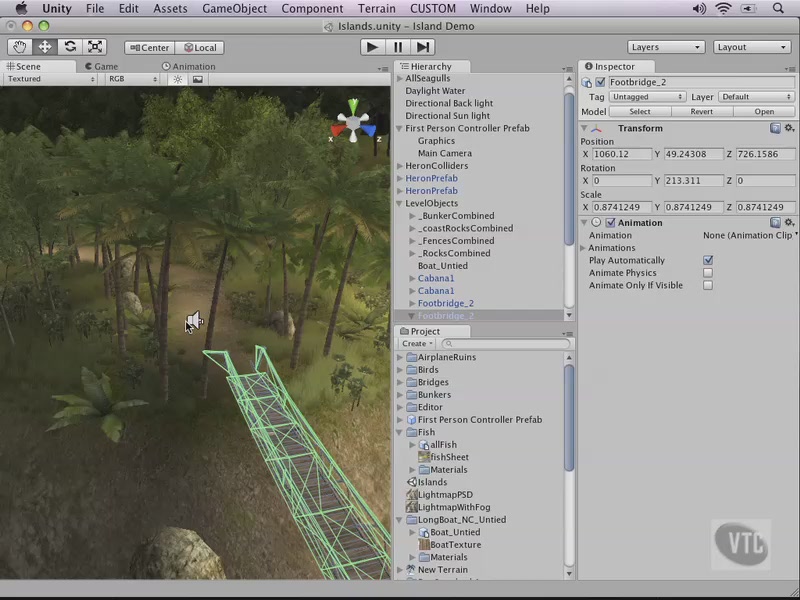This screenshot has width=800, height=600.
Task: Select the Hand tool in toolbar
Action: tap(20, 47)
